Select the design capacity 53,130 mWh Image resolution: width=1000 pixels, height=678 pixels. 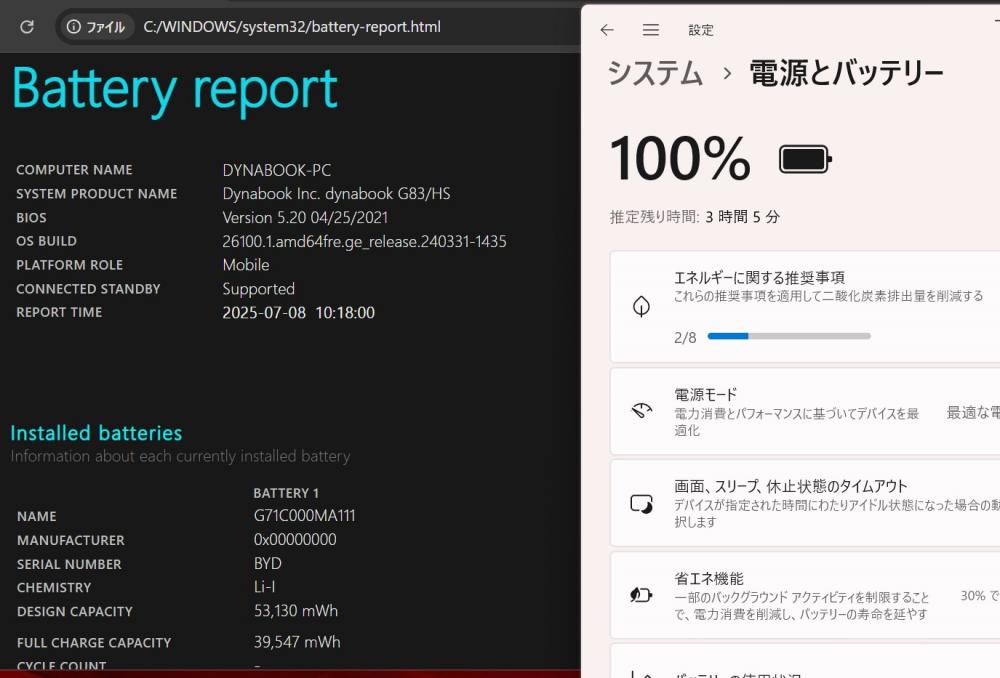296,611
